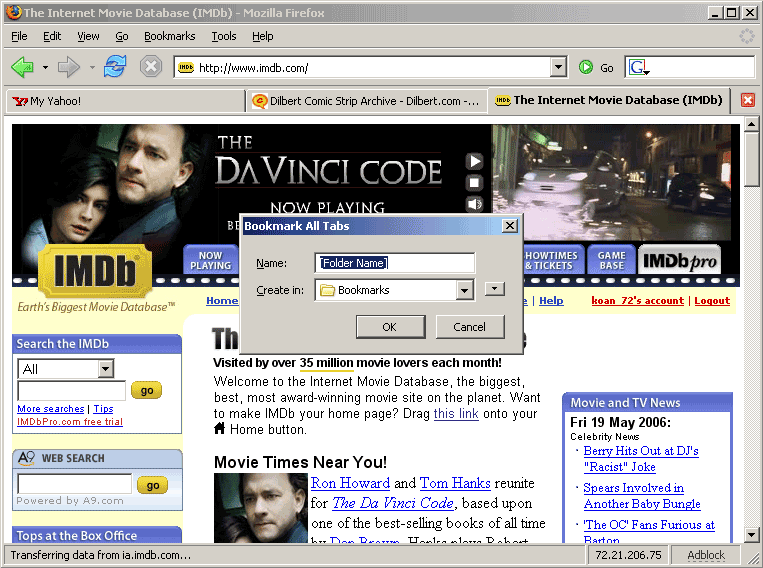Click OK in Bookmark All Tabs dialog
The width and height of the screenshot is (763, 568).
390,327
